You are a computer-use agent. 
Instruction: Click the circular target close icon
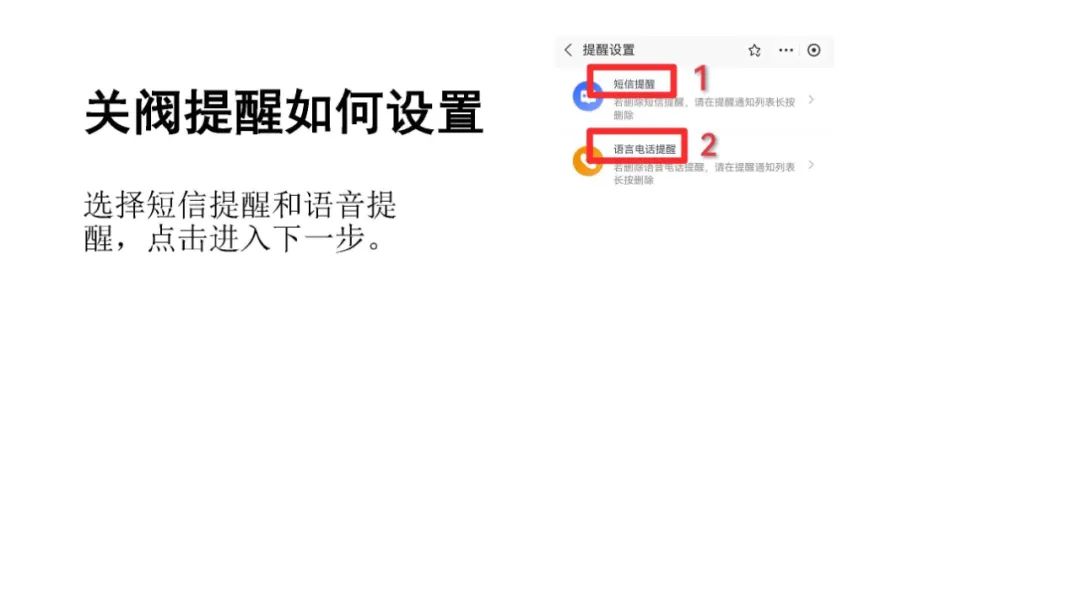[x=813, y=50]
